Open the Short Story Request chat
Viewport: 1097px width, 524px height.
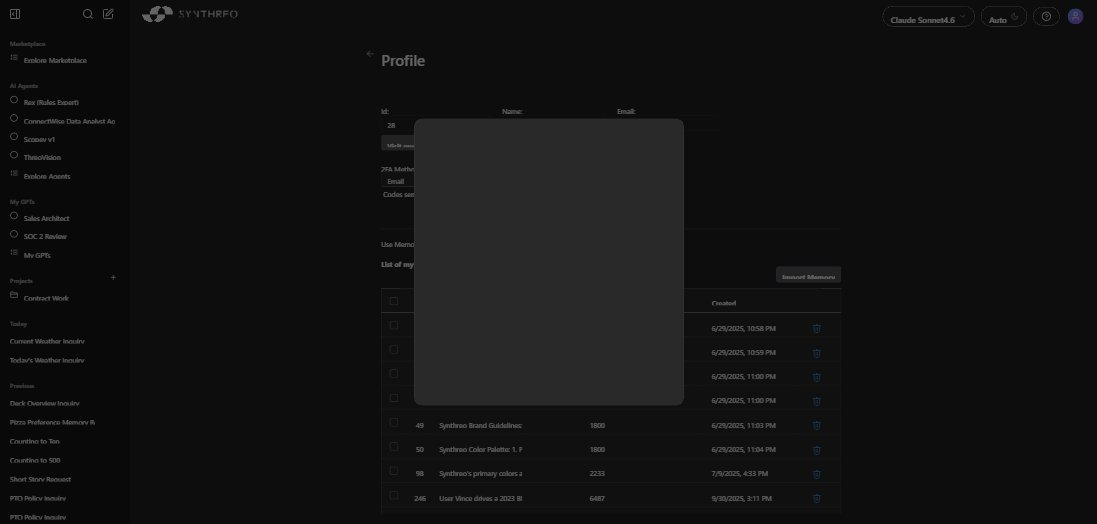pos(41,479)
